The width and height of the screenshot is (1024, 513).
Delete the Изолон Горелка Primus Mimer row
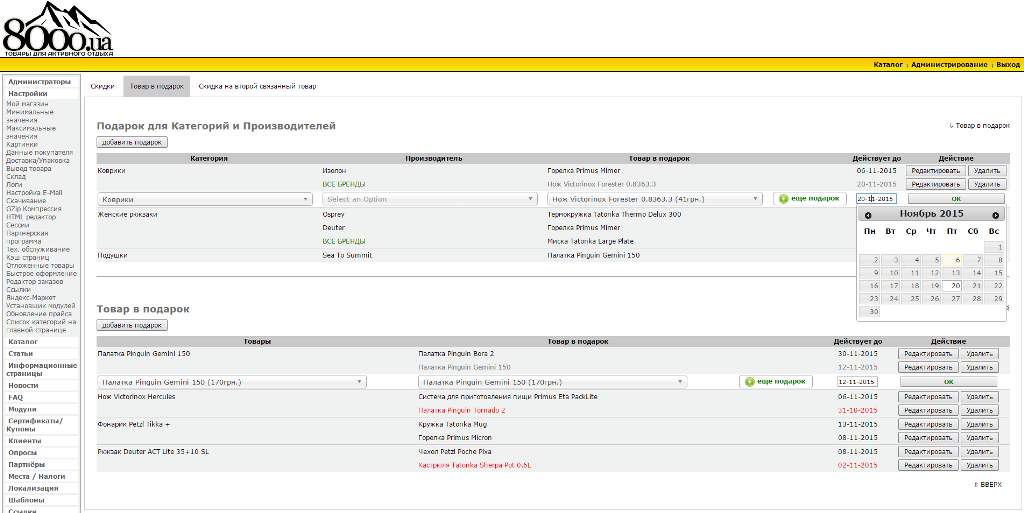pyautogui.click(x=987, y=170)
